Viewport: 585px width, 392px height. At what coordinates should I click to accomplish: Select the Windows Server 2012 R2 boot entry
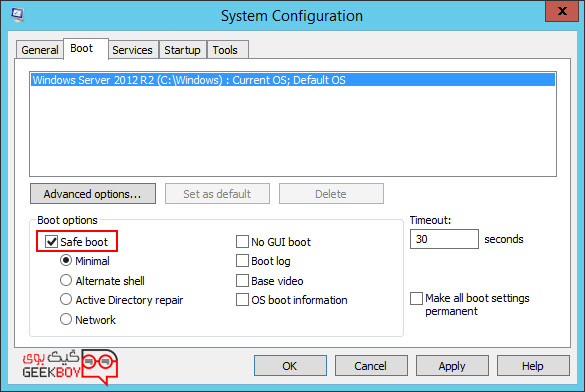pos(293,80)
